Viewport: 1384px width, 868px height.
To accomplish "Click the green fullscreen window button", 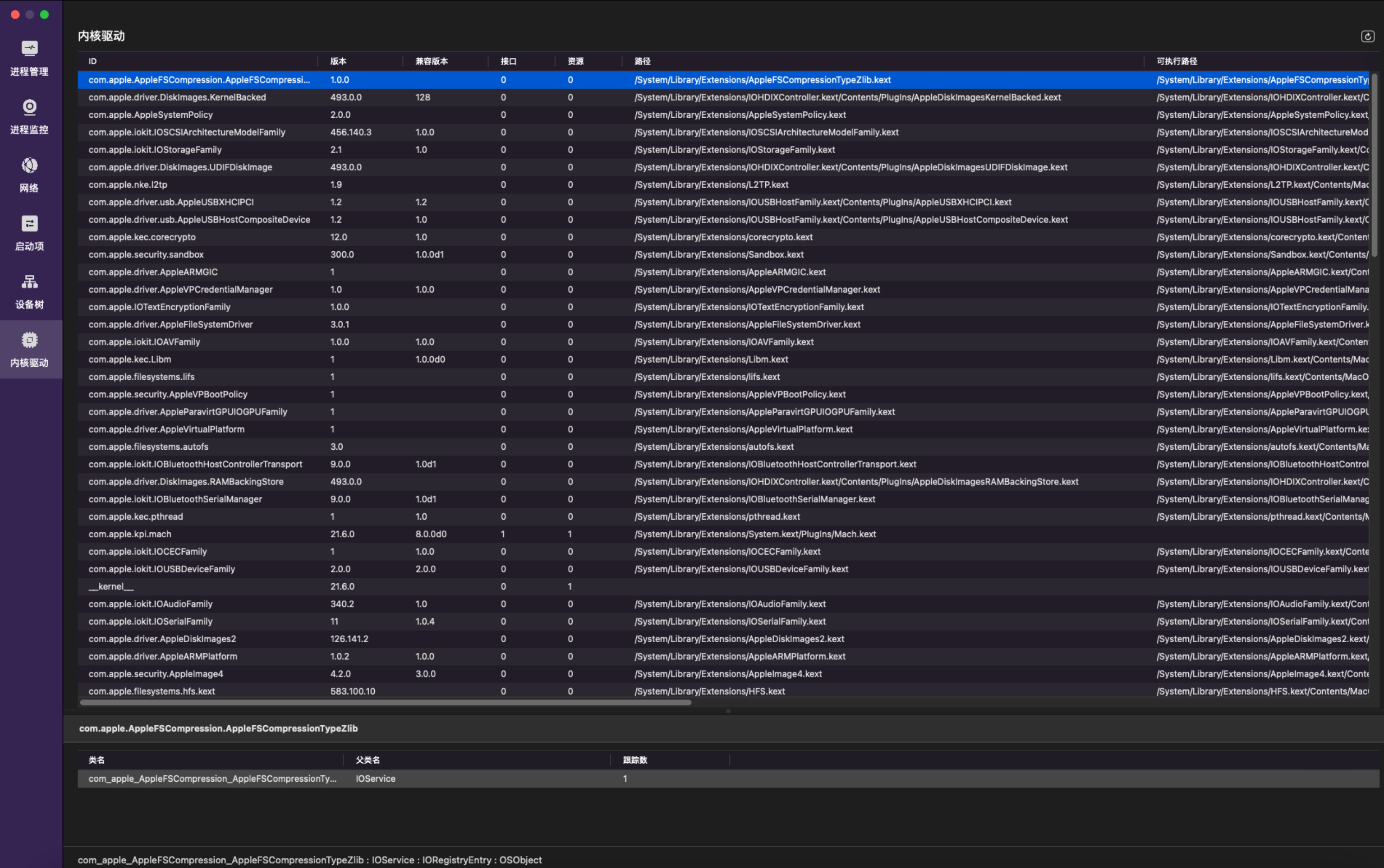I will coord(44,14).
